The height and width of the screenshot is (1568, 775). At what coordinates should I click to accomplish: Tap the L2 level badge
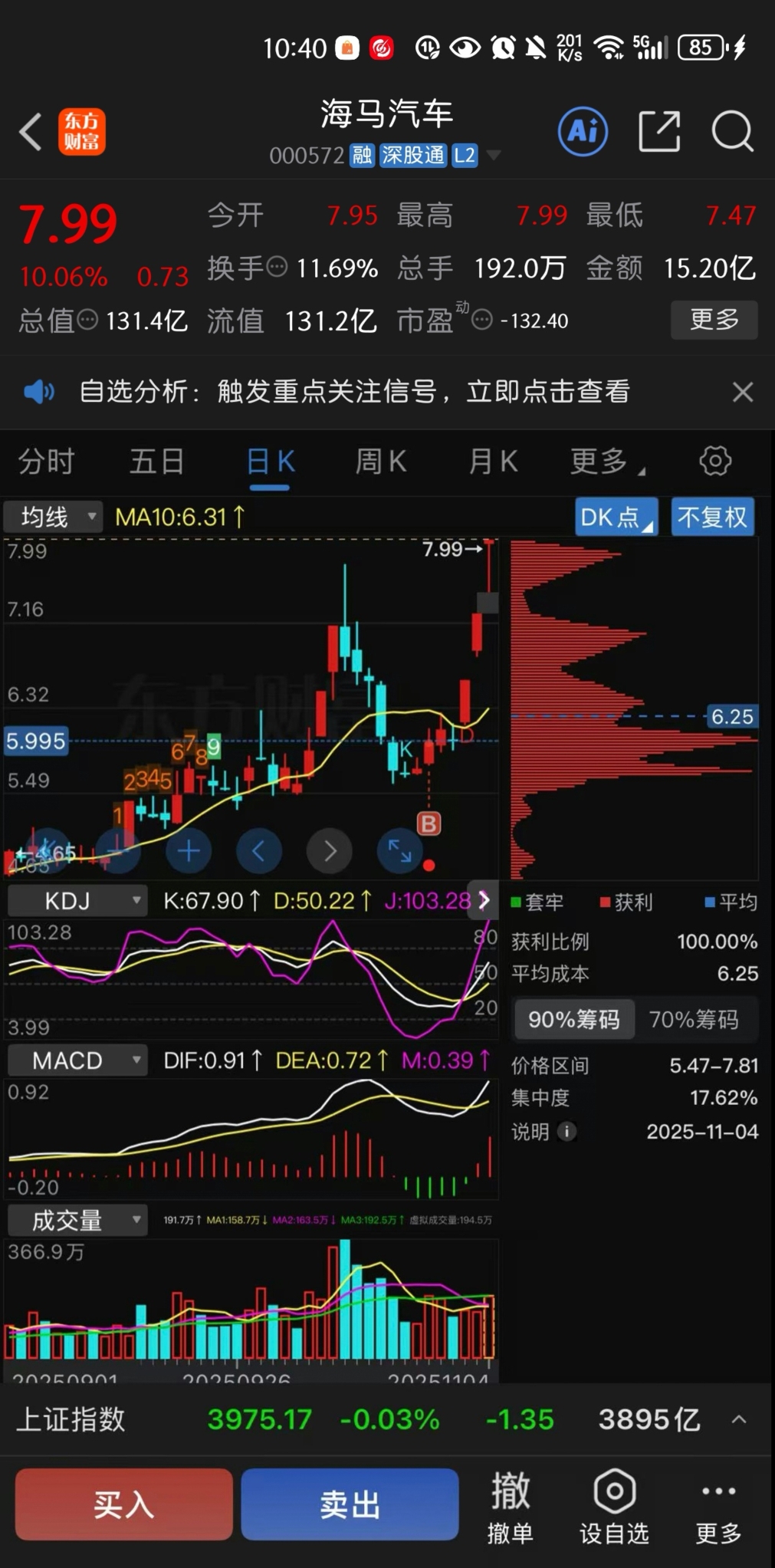coord(465,156)
